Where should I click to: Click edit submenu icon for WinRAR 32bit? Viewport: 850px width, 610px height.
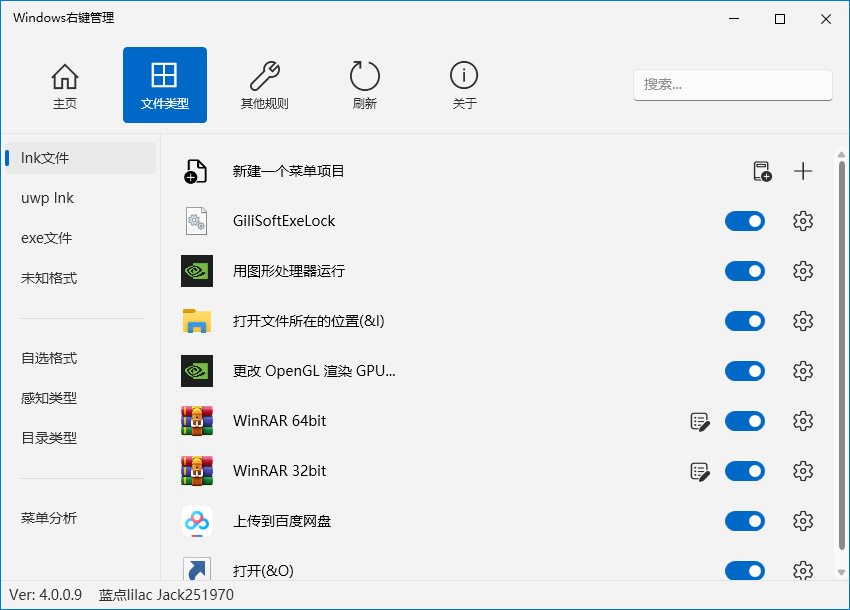coord(700,471)
